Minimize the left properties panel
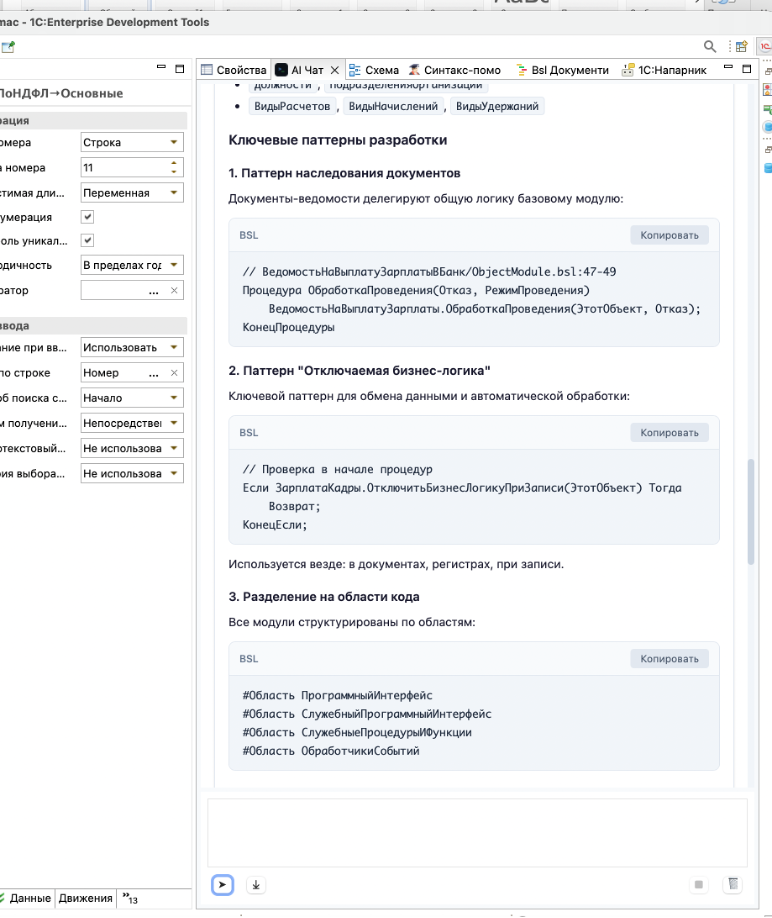The width and height of the screenshot is (772, 918). pos(161,69)
